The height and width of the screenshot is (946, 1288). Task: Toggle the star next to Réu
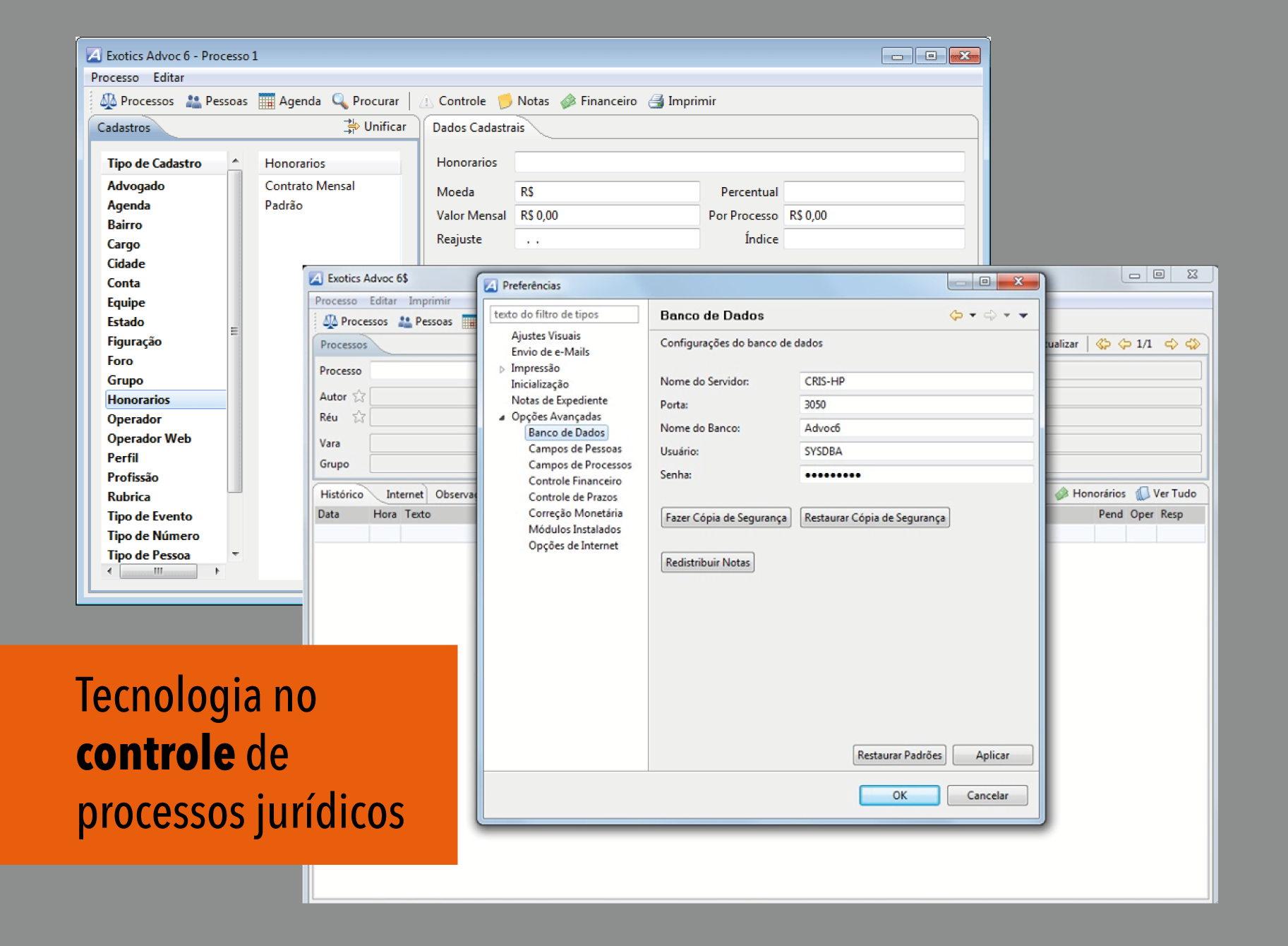coord(359,417)
